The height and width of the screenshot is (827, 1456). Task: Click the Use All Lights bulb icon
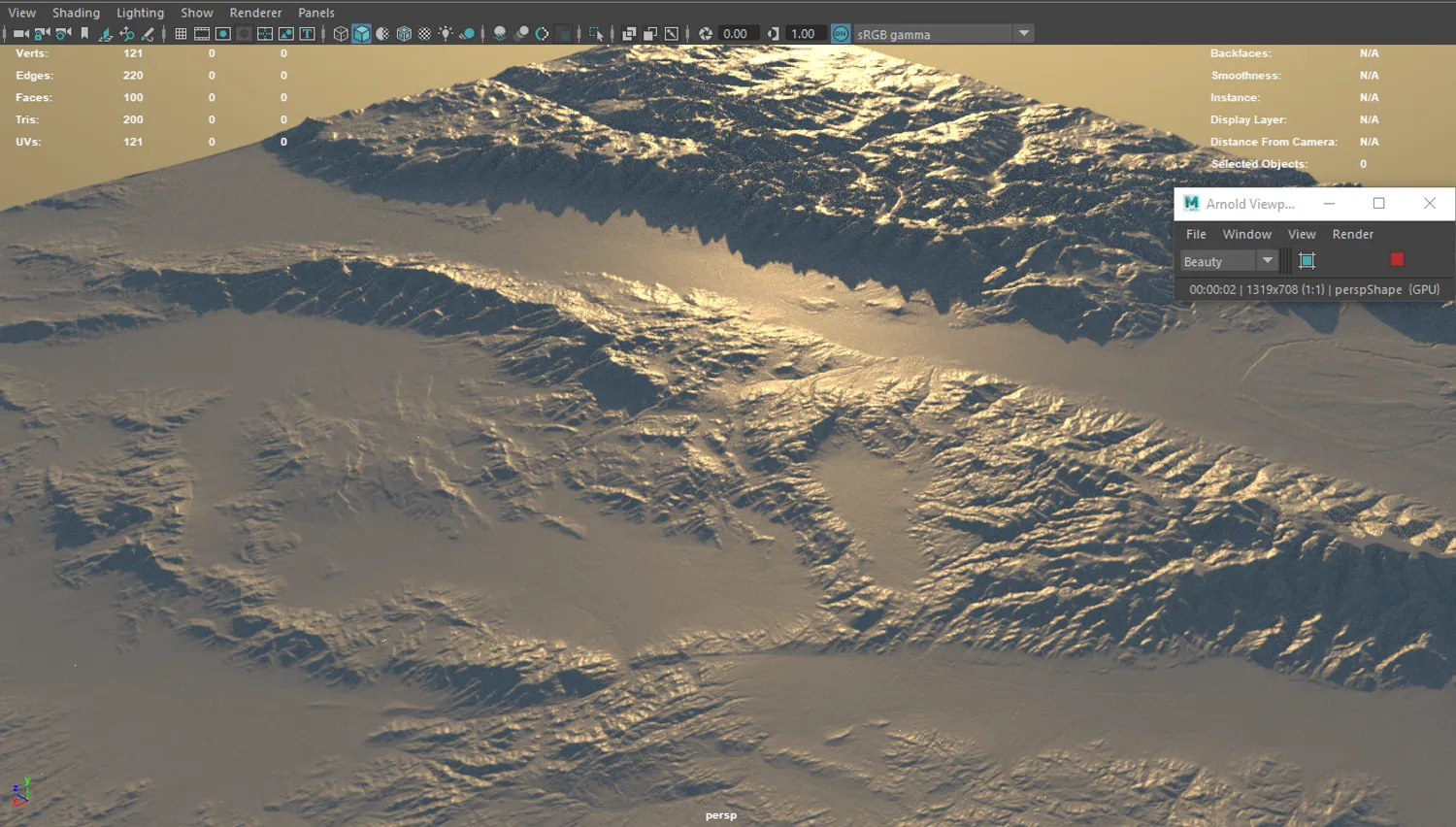click(x=446, y=34)
